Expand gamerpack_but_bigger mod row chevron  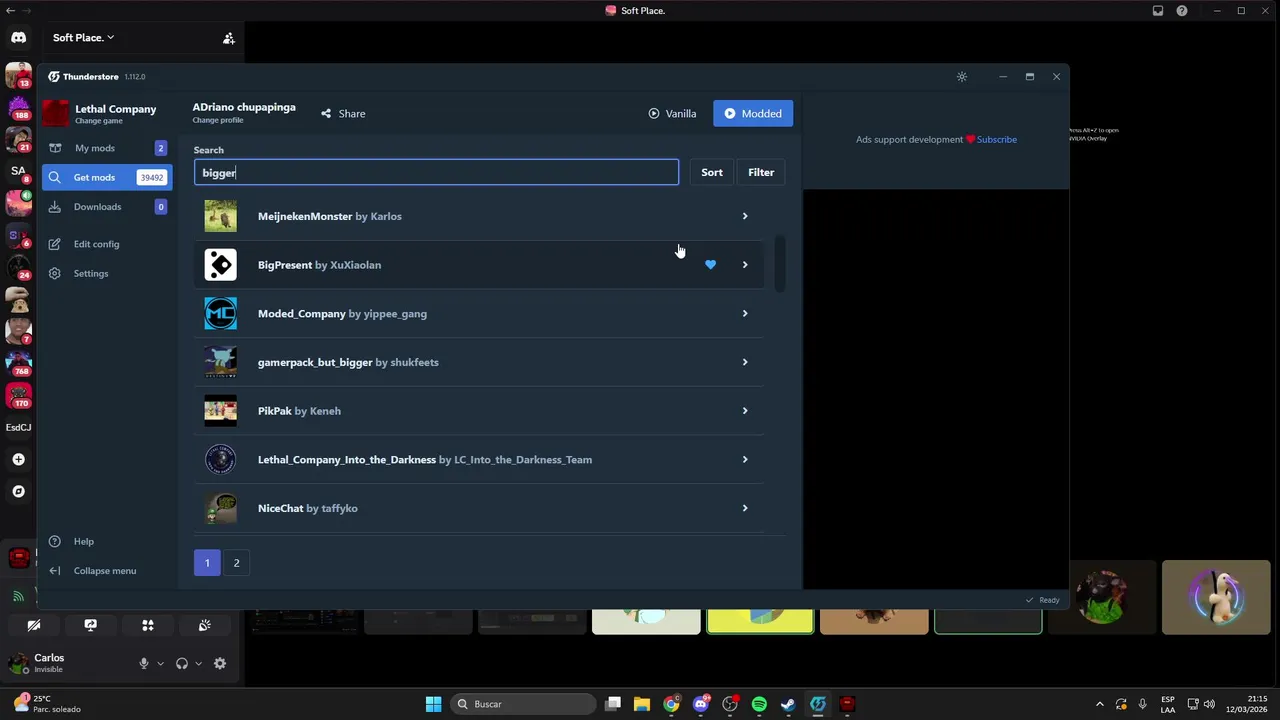[x=744, y=362]
